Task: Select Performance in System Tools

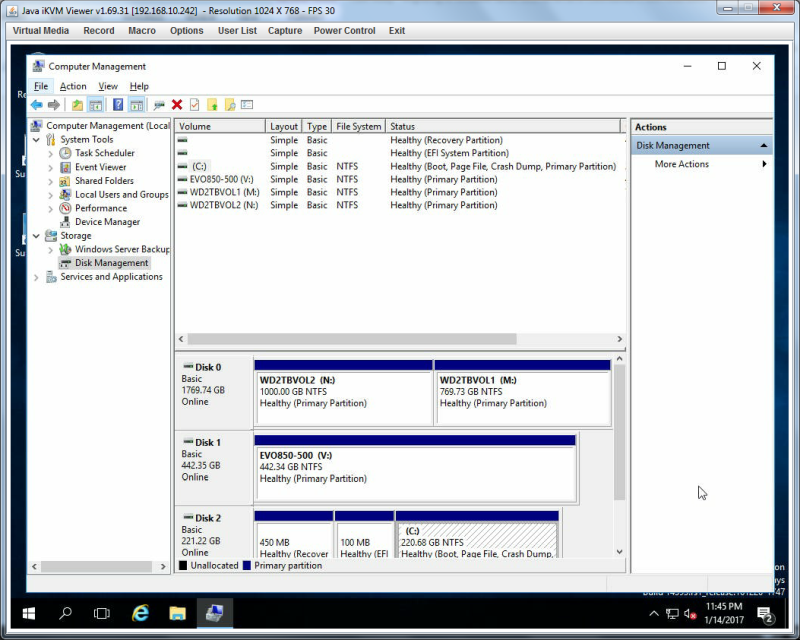Action: (101, 208)
